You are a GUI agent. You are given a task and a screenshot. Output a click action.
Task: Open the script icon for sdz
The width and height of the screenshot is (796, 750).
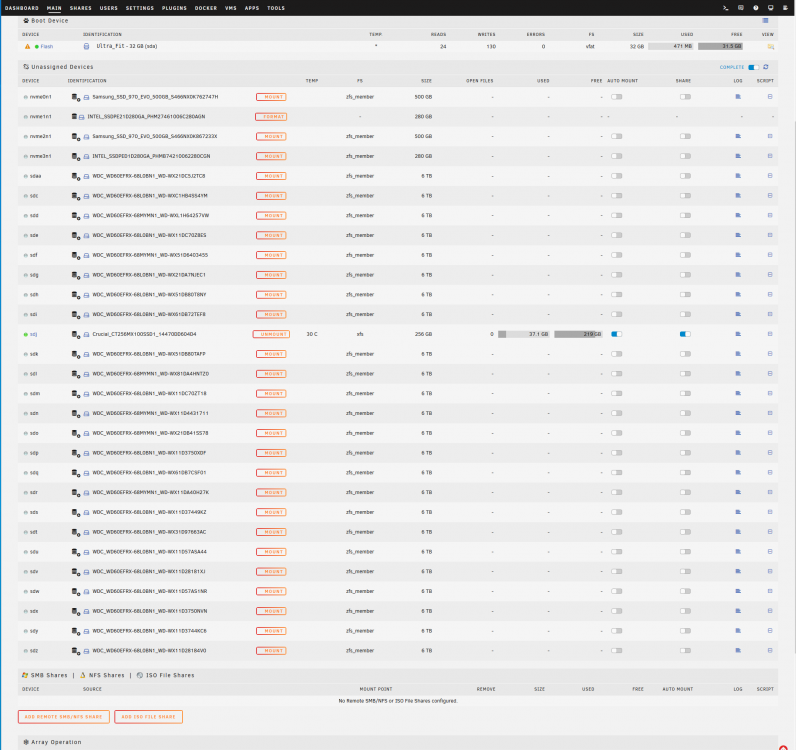pos(770,650)
